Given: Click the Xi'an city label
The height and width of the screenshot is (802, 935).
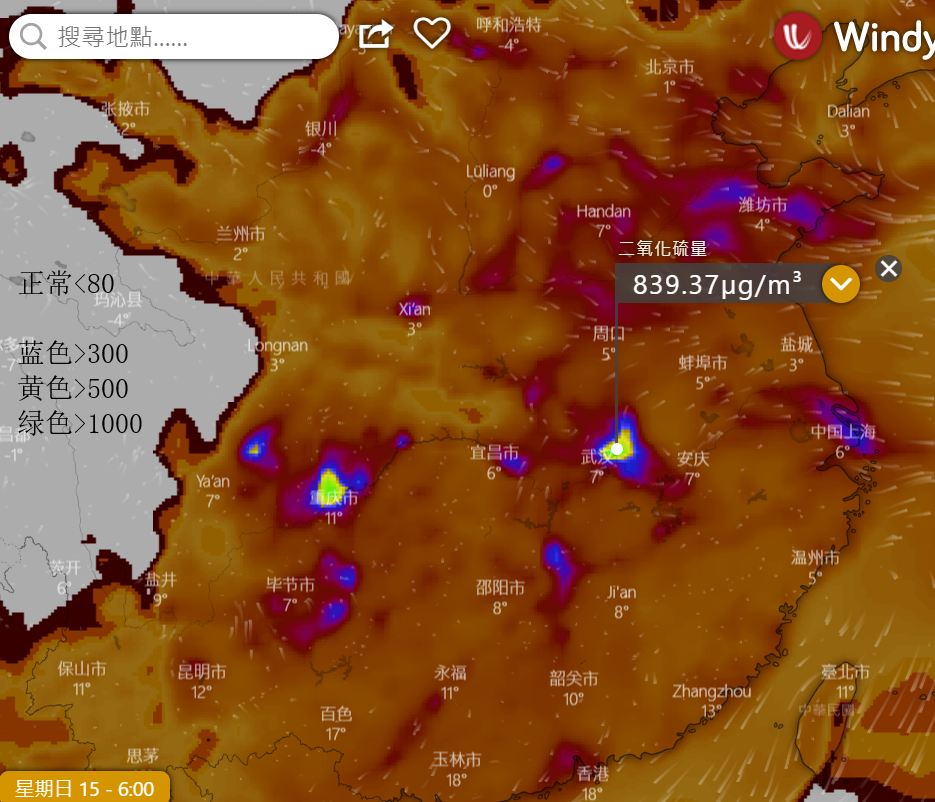Looking at the screenshot, I should click(414, 309).
